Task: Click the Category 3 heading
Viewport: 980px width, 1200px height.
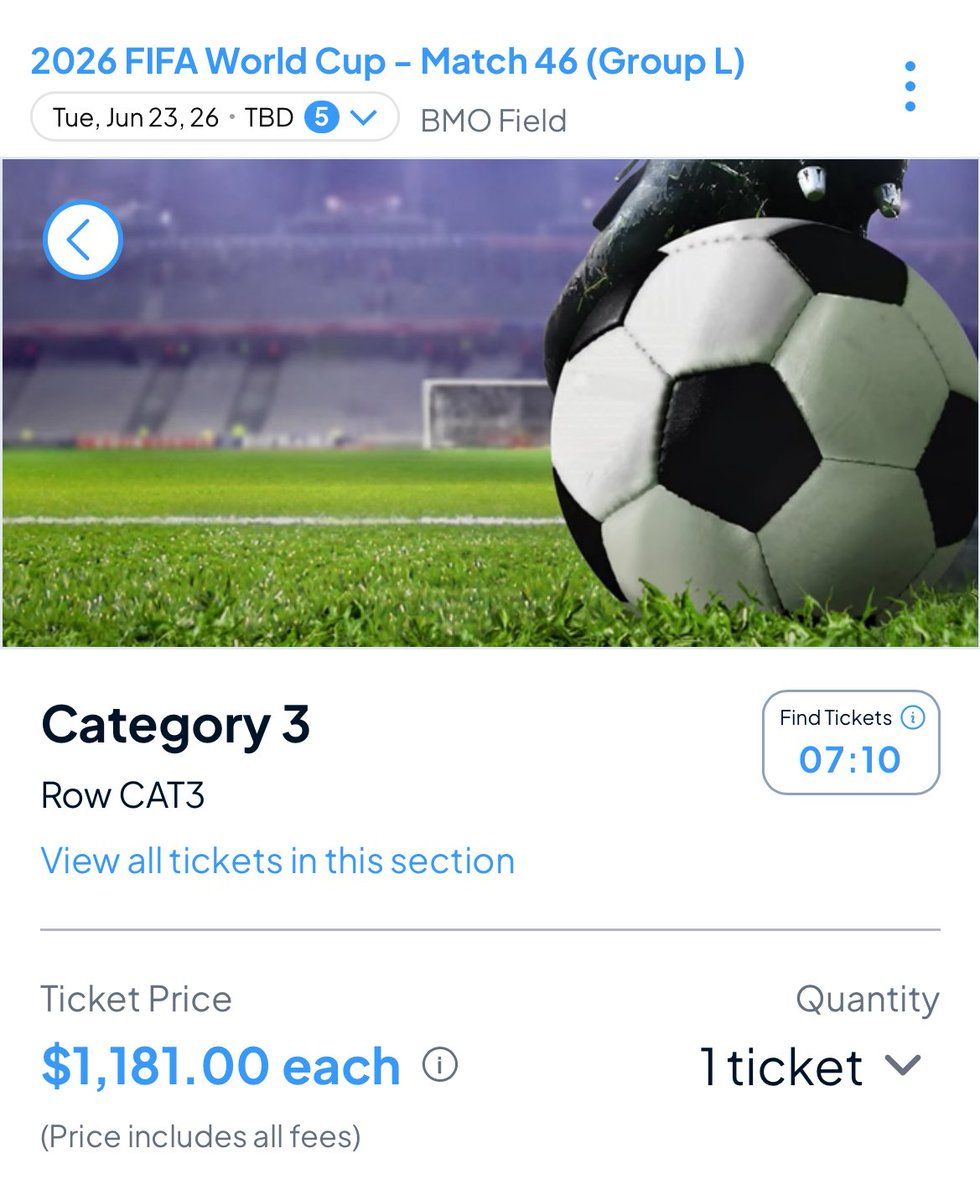Action: pyautogui.click(x=175, y=725)
